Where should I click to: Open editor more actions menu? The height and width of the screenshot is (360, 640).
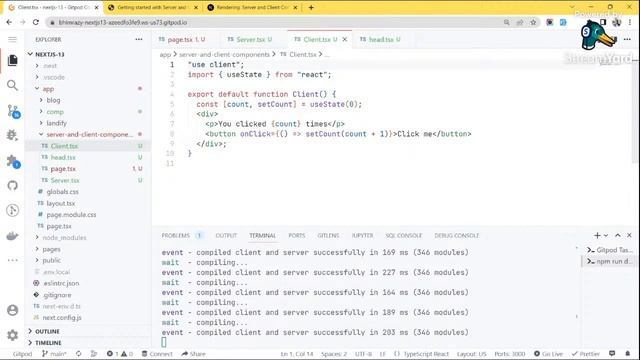tap(627, 40)
